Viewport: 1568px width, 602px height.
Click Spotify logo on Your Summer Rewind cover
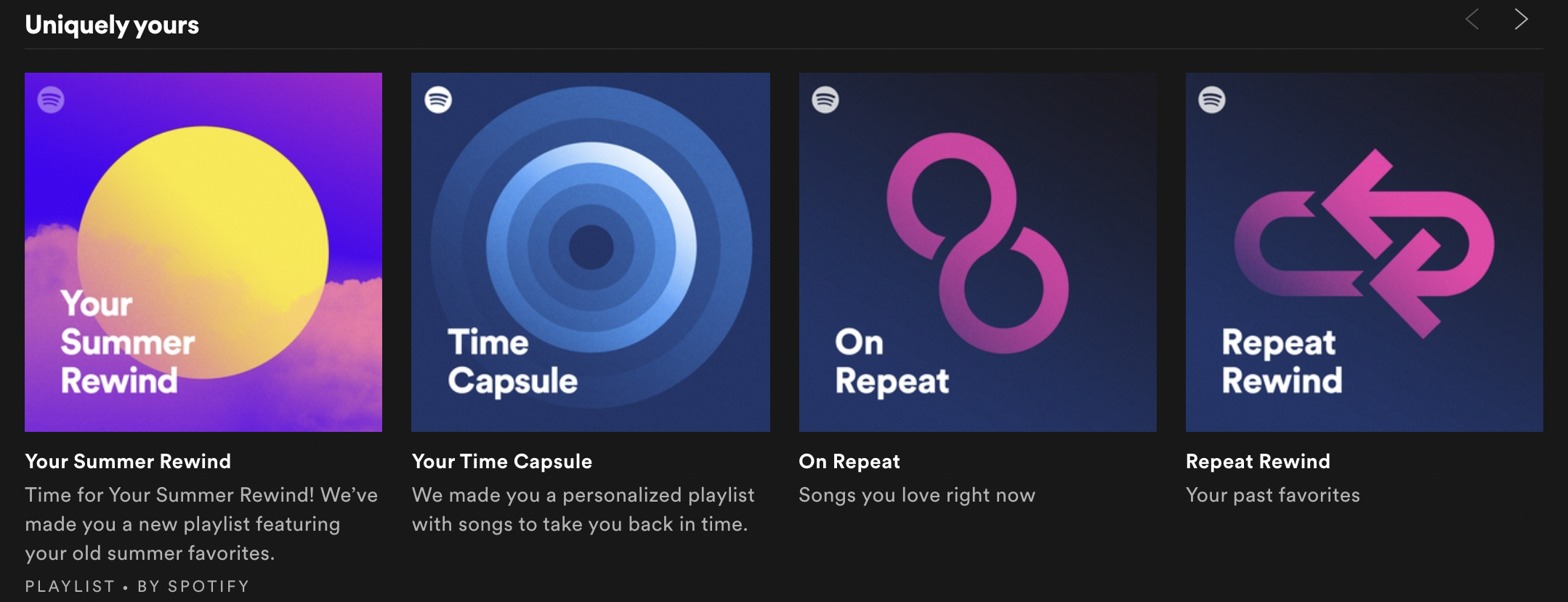(x=51, y=100)
